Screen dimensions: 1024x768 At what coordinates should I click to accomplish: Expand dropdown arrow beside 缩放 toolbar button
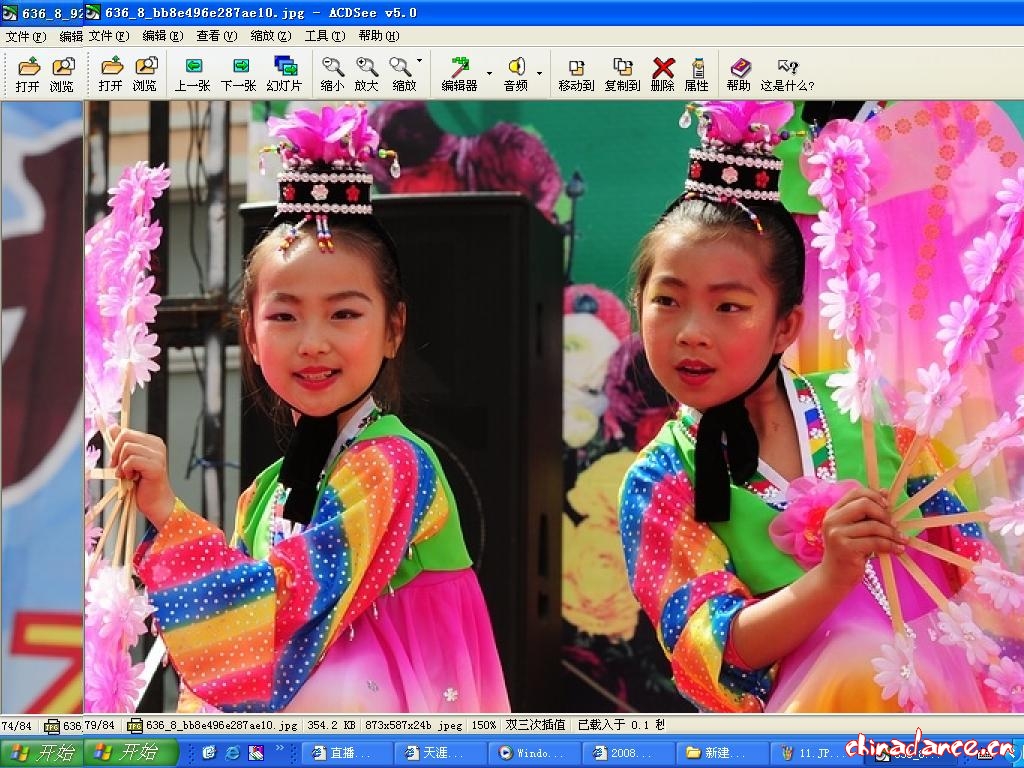pos(419,61)
